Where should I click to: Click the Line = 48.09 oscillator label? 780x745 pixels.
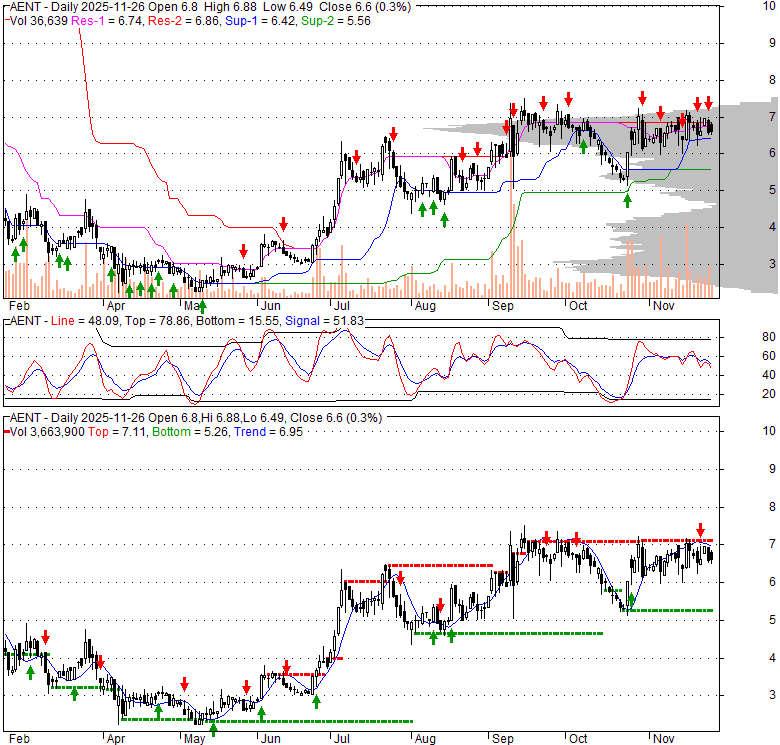coord(85,321)
